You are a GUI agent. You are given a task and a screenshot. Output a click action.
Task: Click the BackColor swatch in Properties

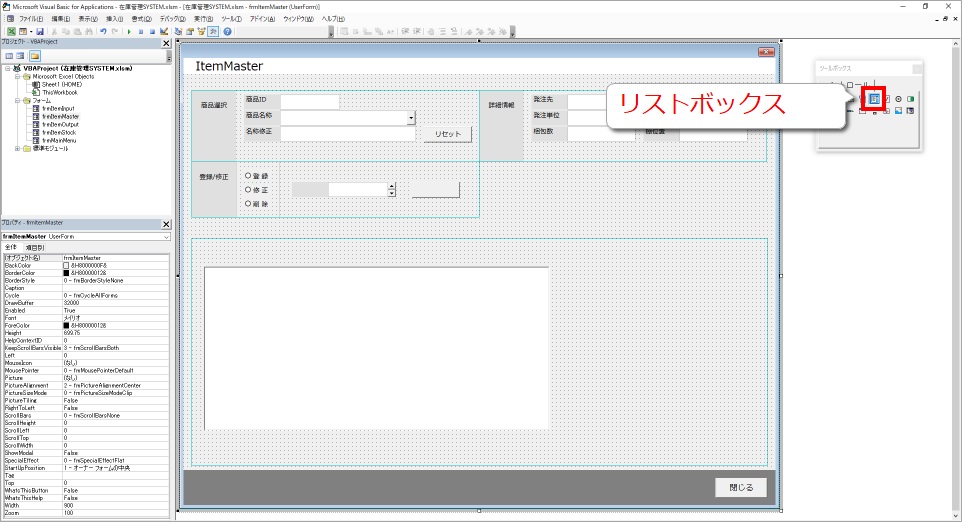click(x=66, y=266)
